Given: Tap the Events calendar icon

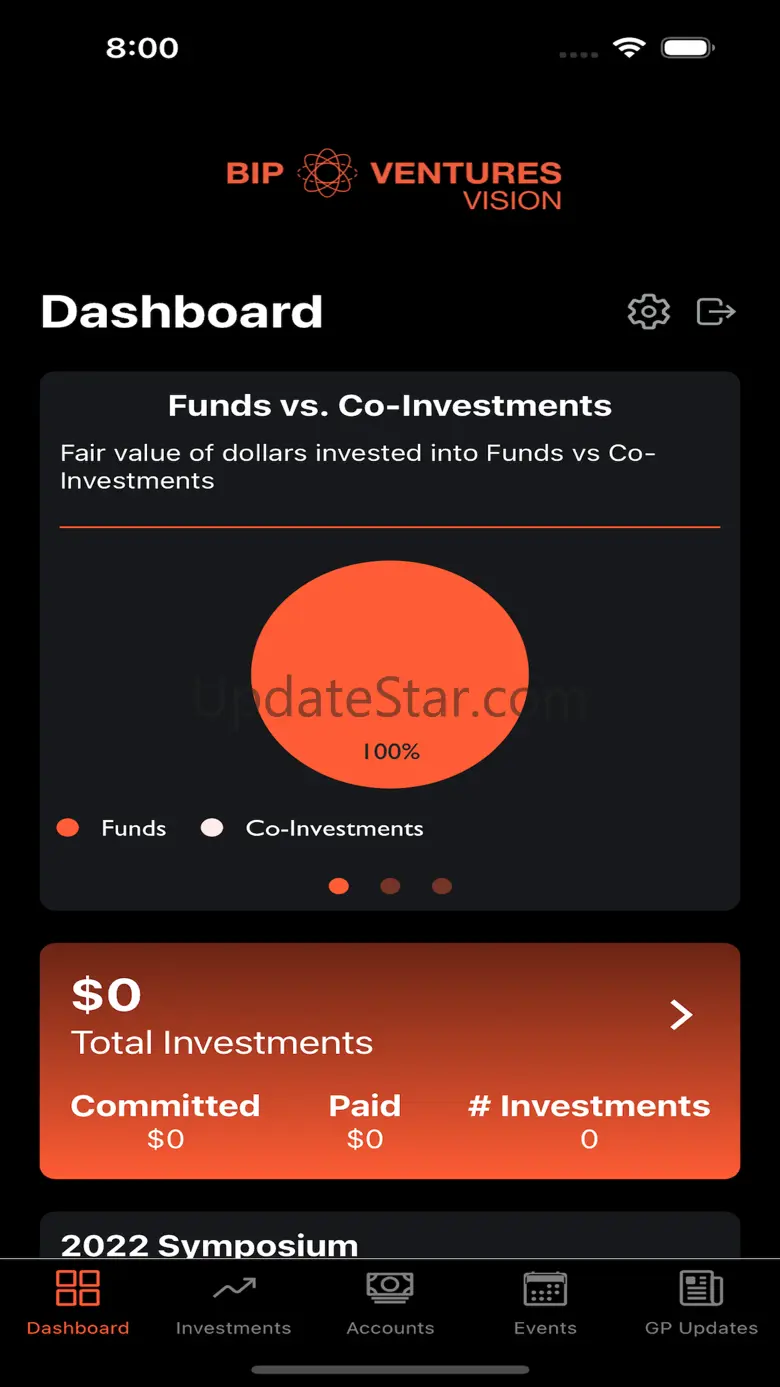Looking at the screenshot, I should click(545, 1288).
